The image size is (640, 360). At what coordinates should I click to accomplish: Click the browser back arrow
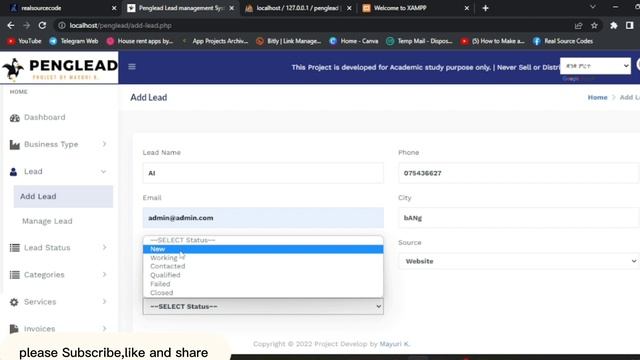(x=11, y=25)
